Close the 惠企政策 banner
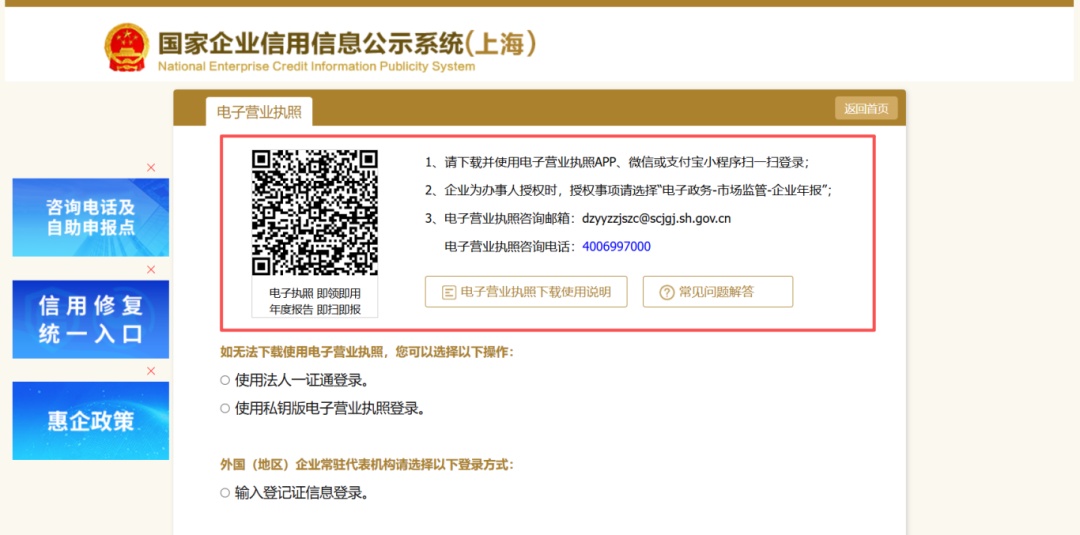The image size is (1080, 535). [151, 371]
